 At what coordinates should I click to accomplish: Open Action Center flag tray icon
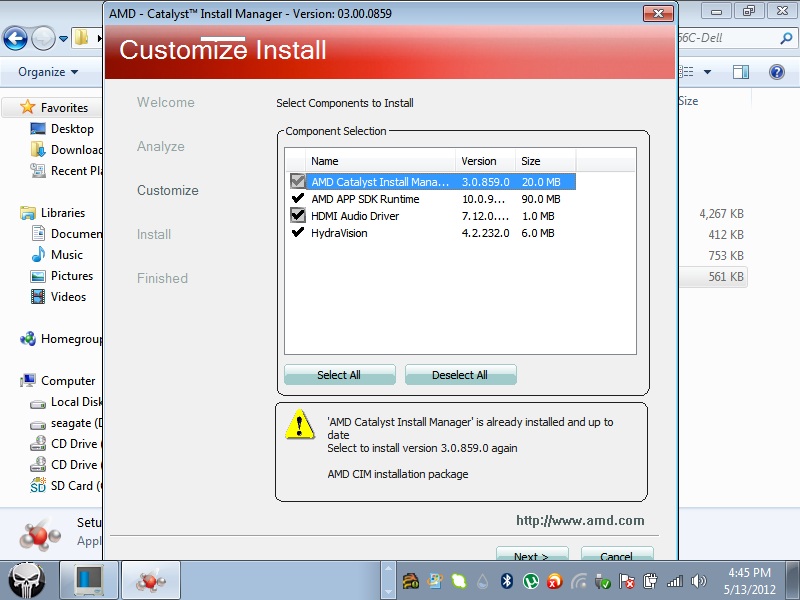627,581
